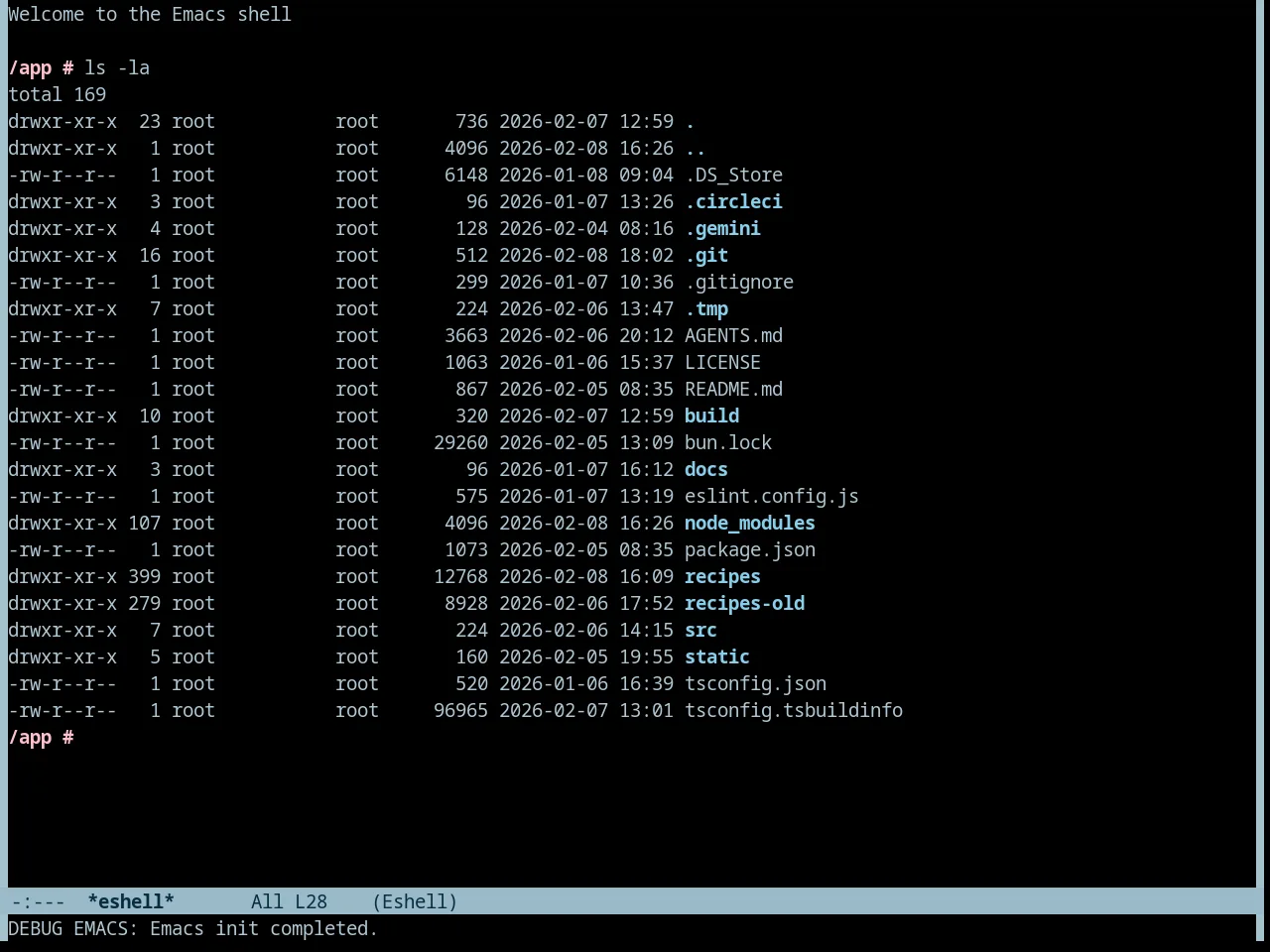Click the permissions string of the LICENSE row
1270x952 pixels.
(x=63, y=362)
